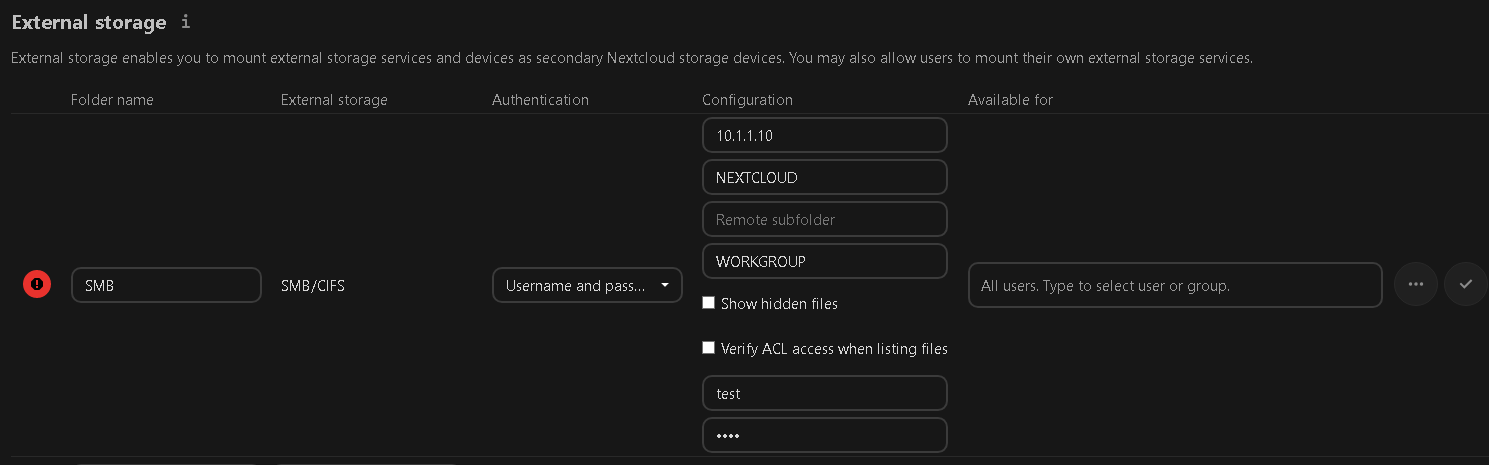The image size is (1489, 465).
Task: Open the Username and password authentication dropdown
Action: (587, 285)
